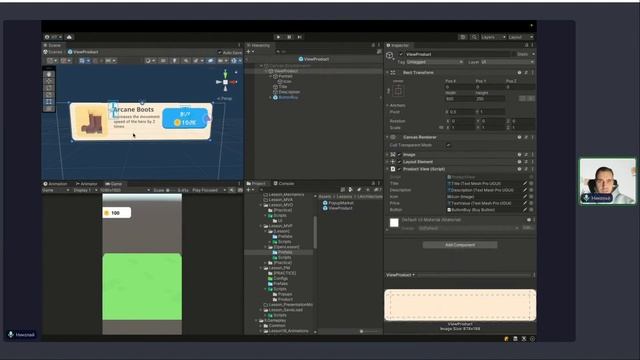Click the BUY button in Scene view
The height and width of the screenshot is (360, 640).
tap(185, 118)
